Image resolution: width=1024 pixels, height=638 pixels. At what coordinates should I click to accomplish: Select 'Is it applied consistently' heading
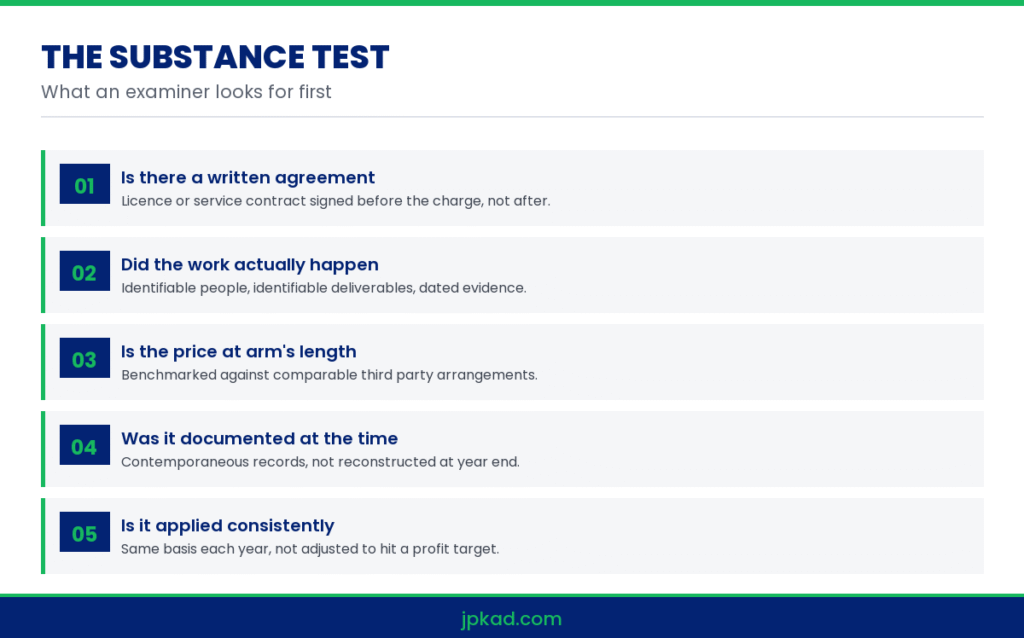tap(227, 526)
